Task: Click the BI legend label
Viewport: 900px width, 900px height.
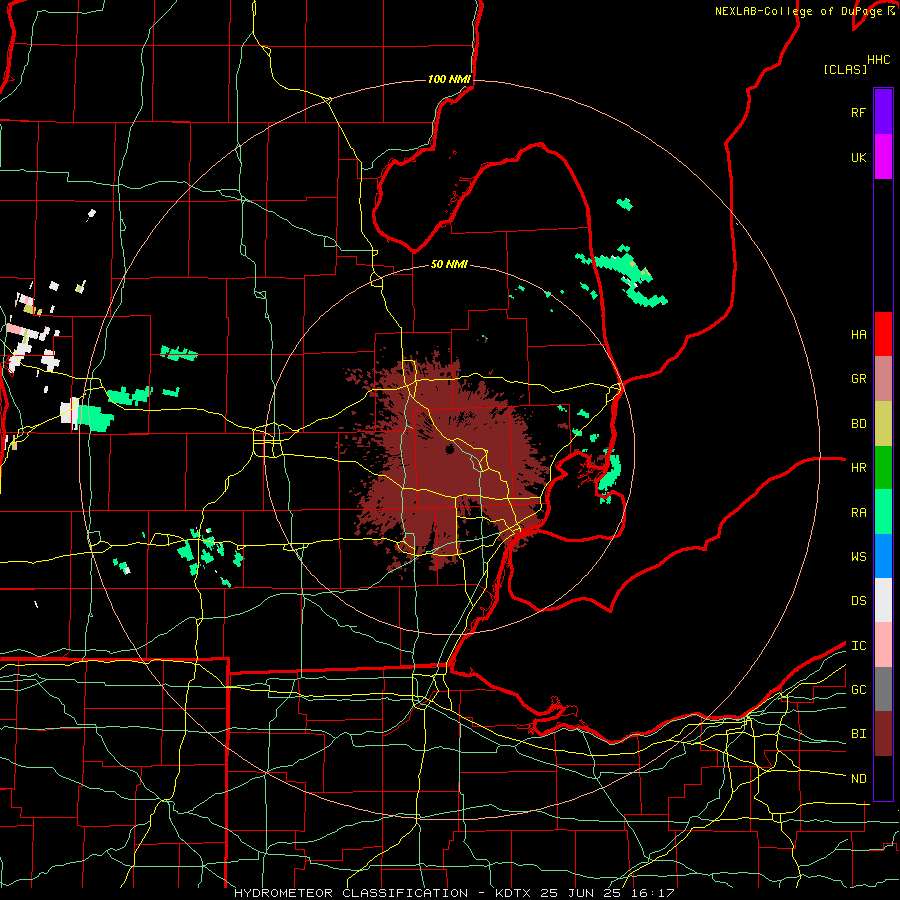Action: [x=859, y=734]
